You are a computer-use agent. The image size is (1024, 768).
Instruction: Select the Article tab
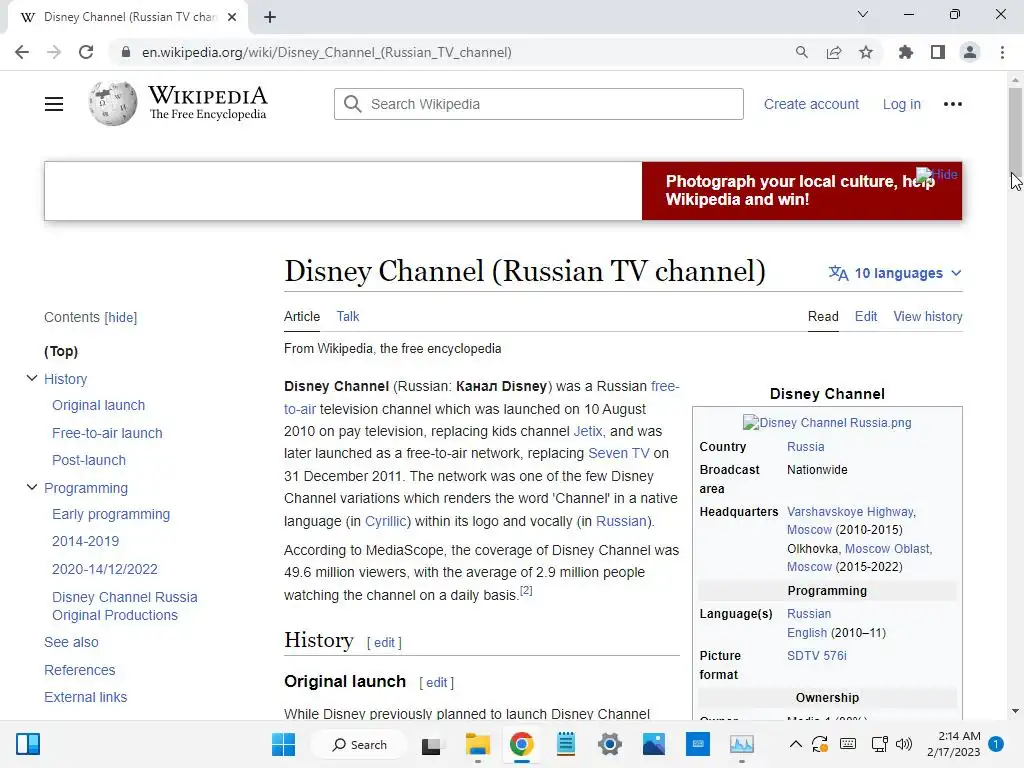tap(302, 316)
